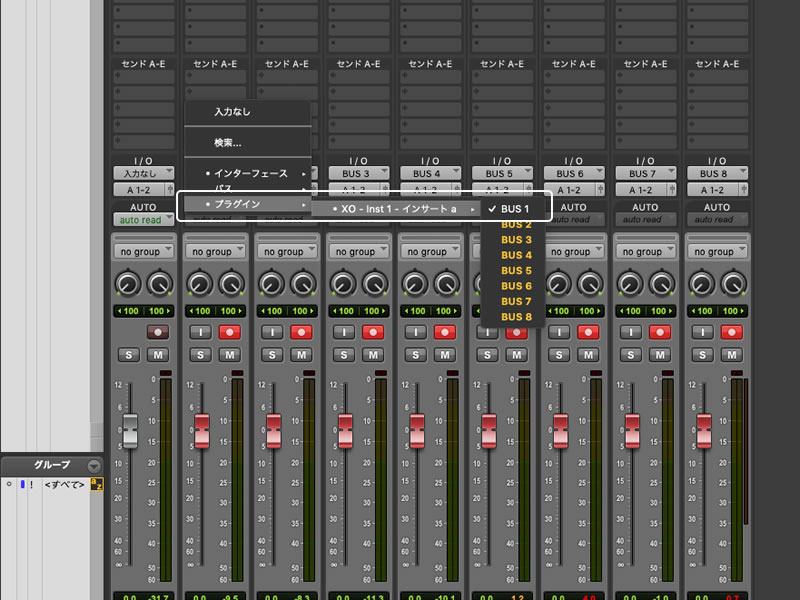800x600 pixels.
Task: Open the プラグイン submenu
Action: point(247,204)
